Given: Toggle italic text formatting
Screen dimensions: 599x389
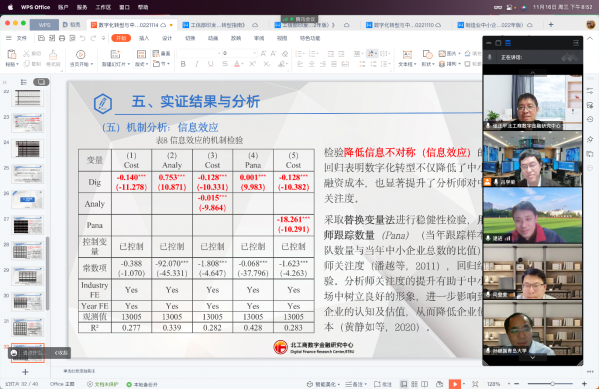Looking at the screenshot, I should [x=197, y=64].
